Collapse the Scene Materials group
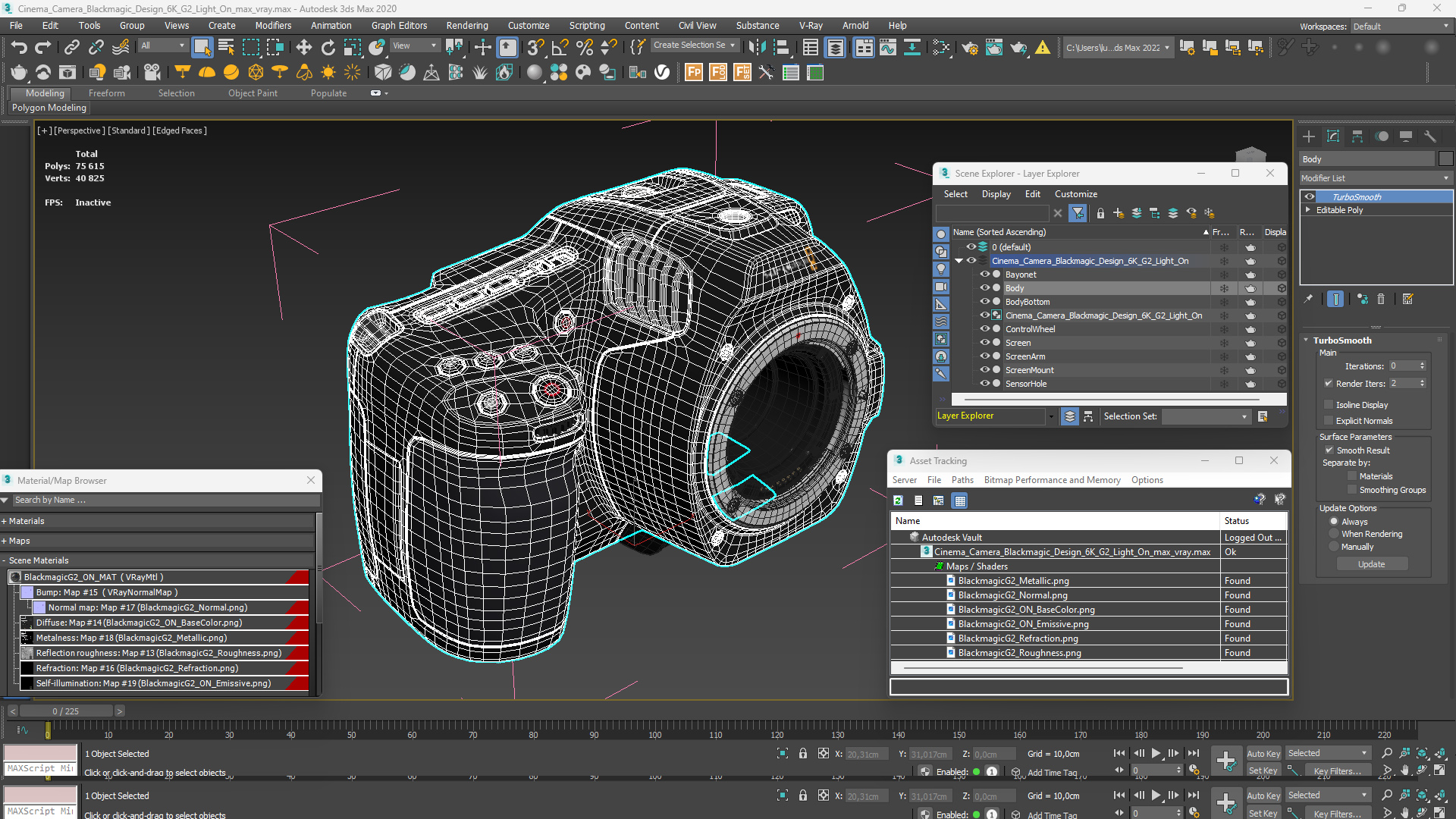1456x819 pixels. click(x=5, y=561)
